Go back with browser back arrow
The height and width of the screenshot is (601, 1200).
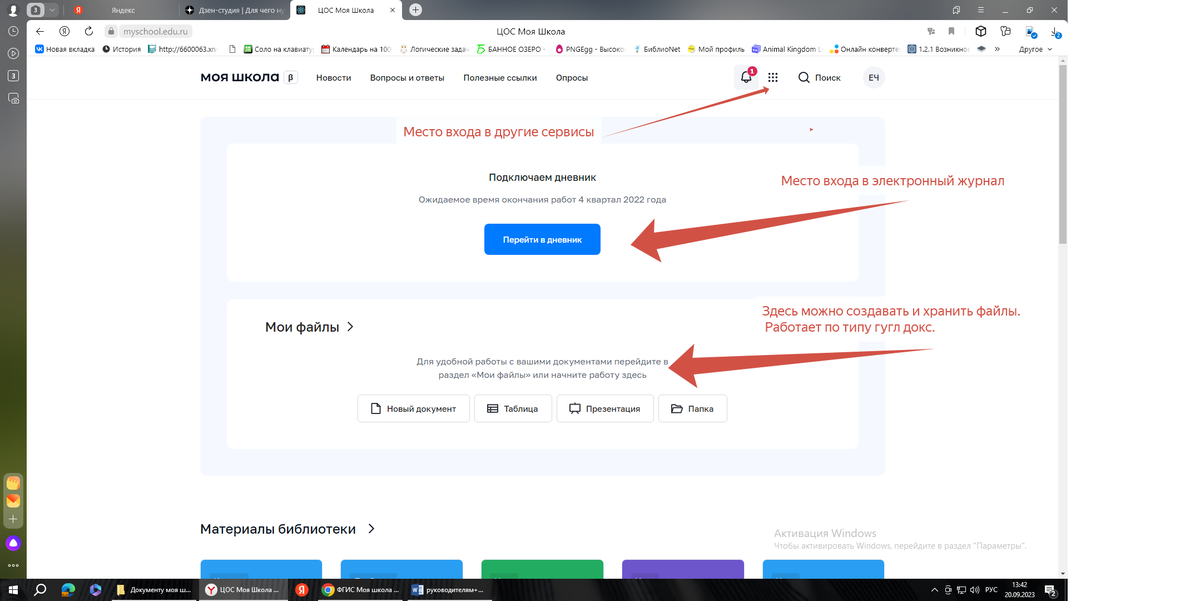39,31
